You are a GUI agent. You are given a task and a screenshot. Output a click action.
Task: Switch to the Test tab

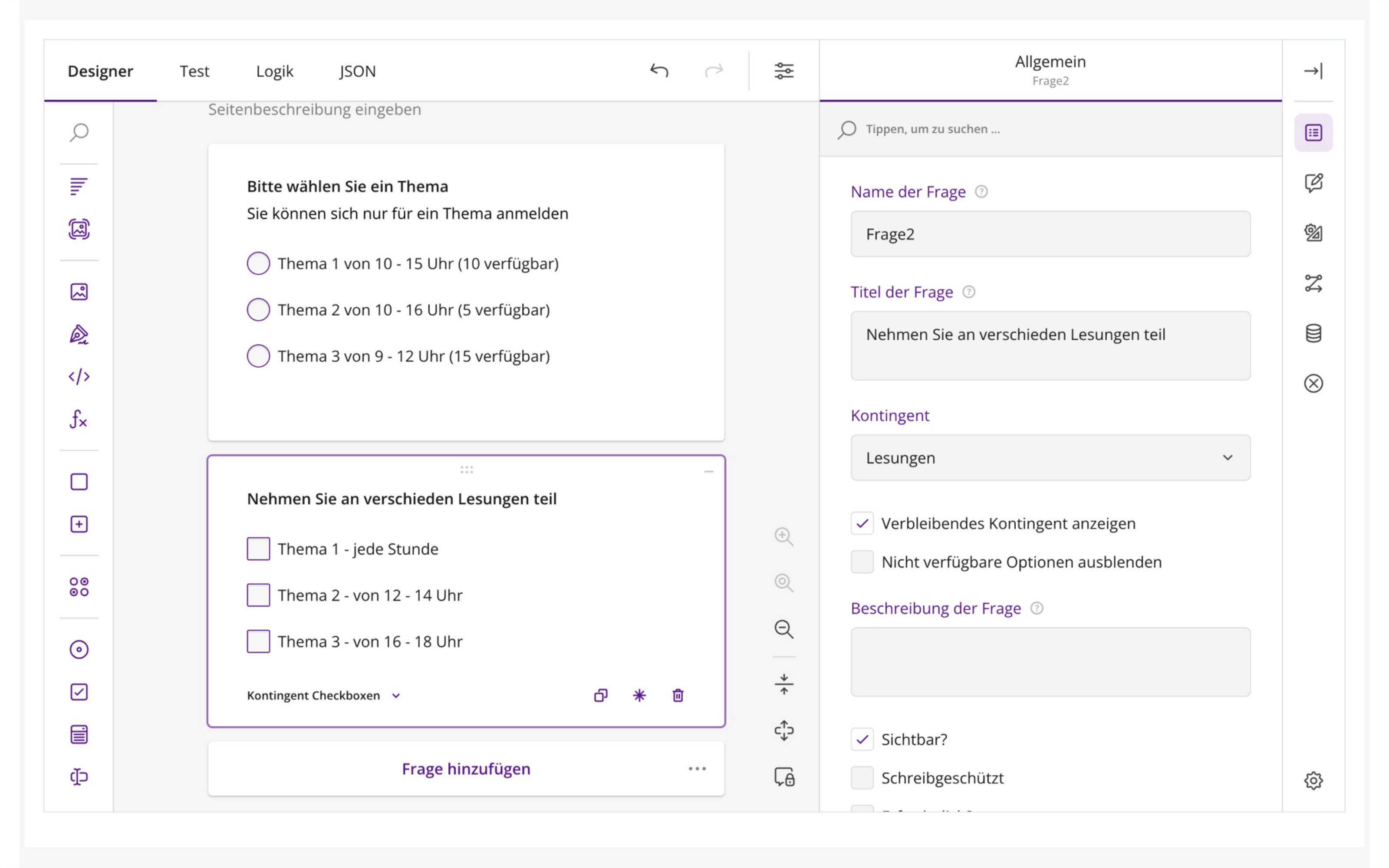pyautogui.click(x=194, y=71)
